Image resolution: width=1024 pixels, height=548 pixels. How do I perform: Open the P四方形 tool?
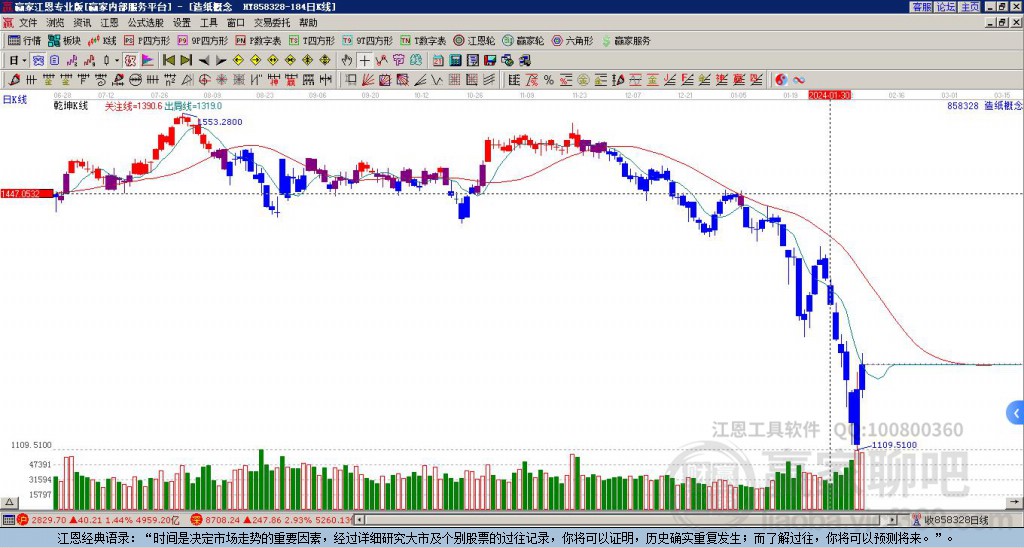click(x=147, y=40)
